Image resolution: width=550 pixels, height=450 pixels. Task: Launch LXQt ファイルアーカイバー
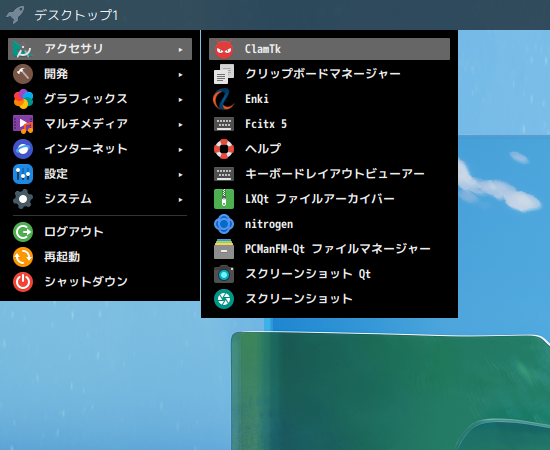[x=329, y=199]
